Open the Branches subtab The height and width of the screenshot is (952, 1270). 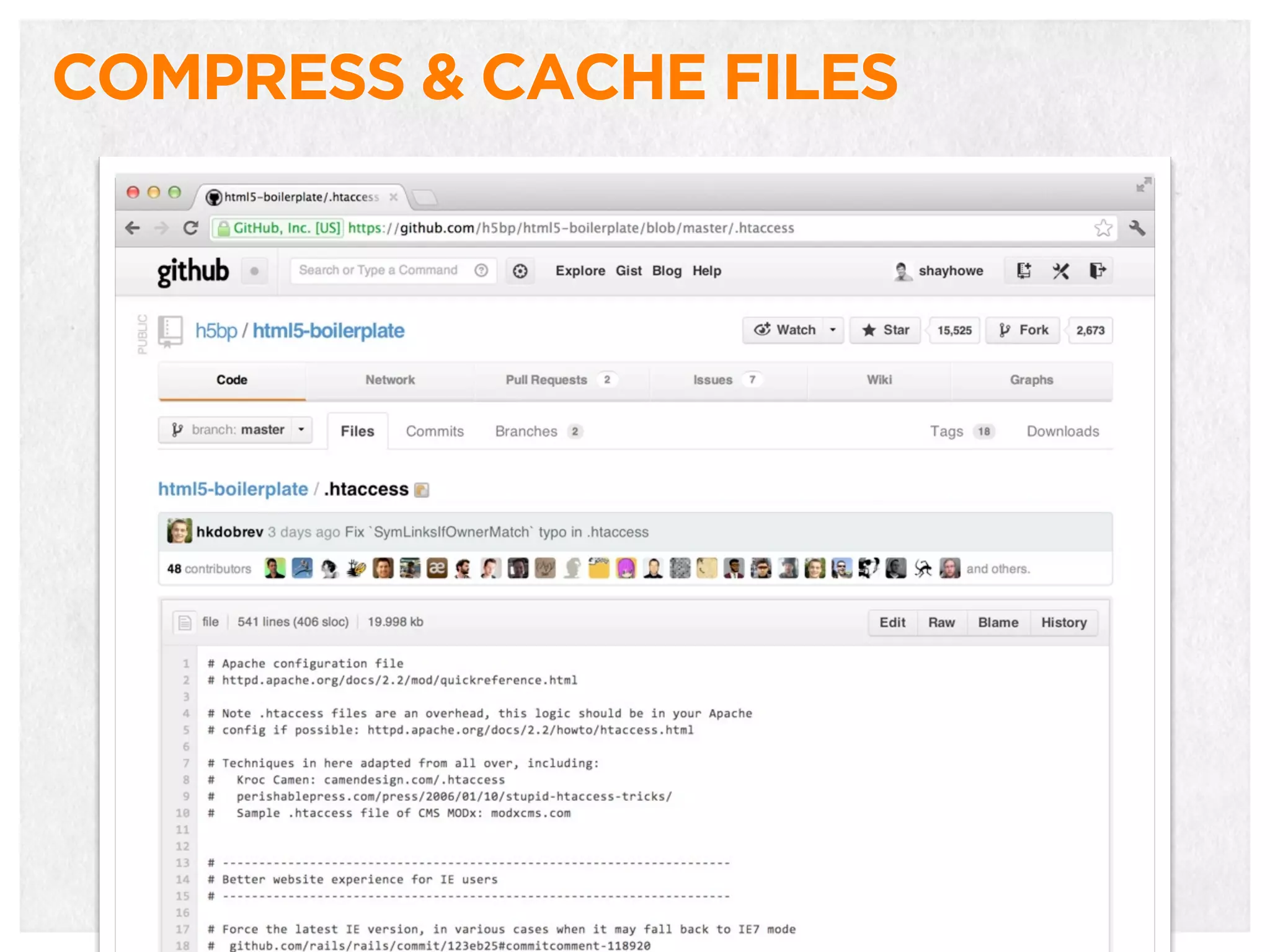point(538,431)
